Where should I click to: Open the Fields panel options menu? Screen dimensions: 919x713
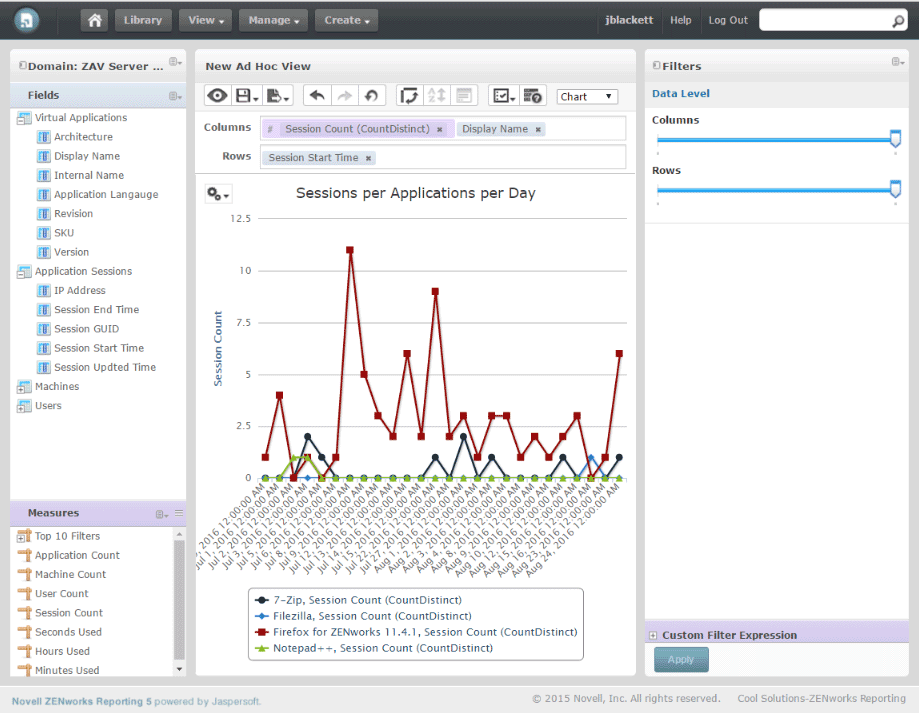[175, 96]
